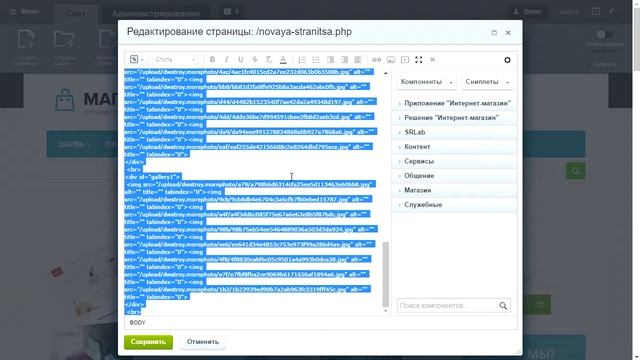Open the Сниппеты panel dropdown
640x360 pixels.
pos(487,82)
